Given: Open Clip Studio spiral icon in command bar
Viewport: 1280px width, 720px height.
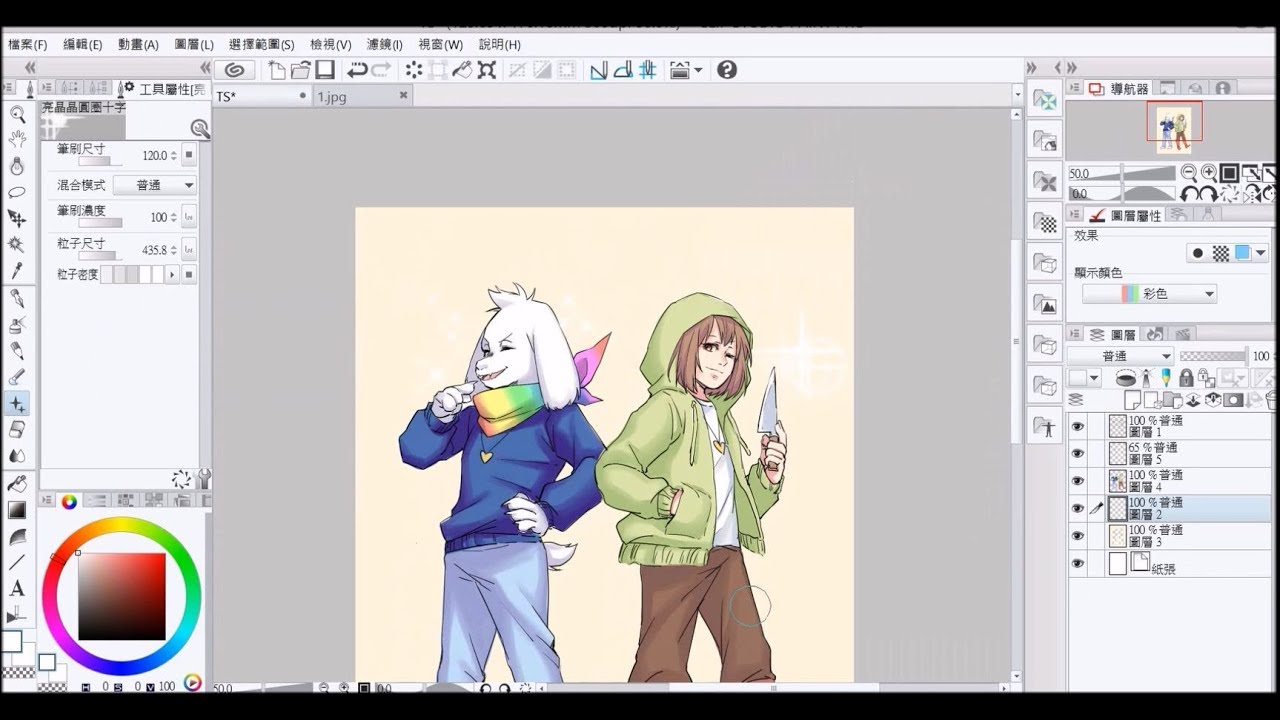Looking at the screenshot, I should click(x=234, y=70).
